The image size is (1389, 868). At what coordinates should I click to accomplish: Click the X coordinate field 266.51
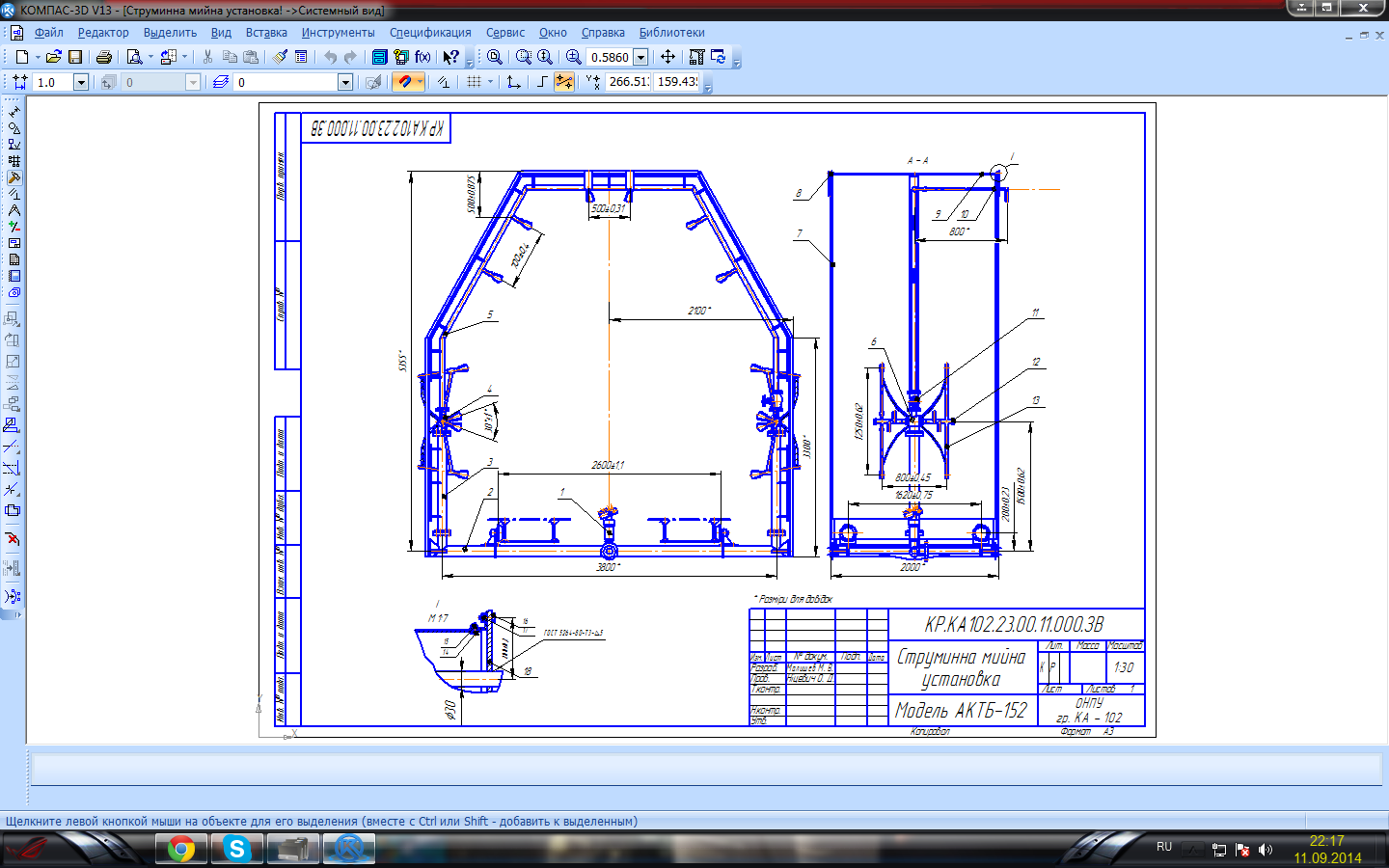point(628,82)
